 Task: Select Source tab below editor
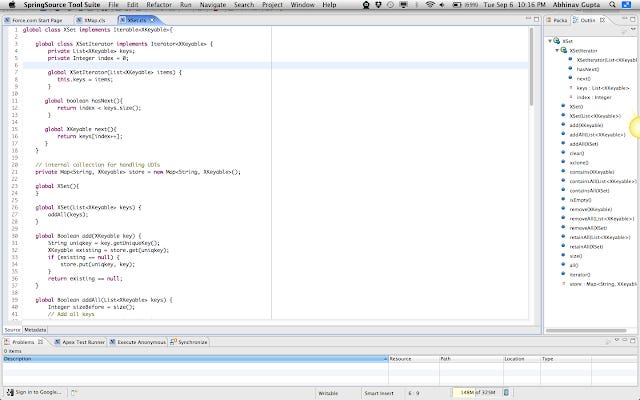pos(12,330)
